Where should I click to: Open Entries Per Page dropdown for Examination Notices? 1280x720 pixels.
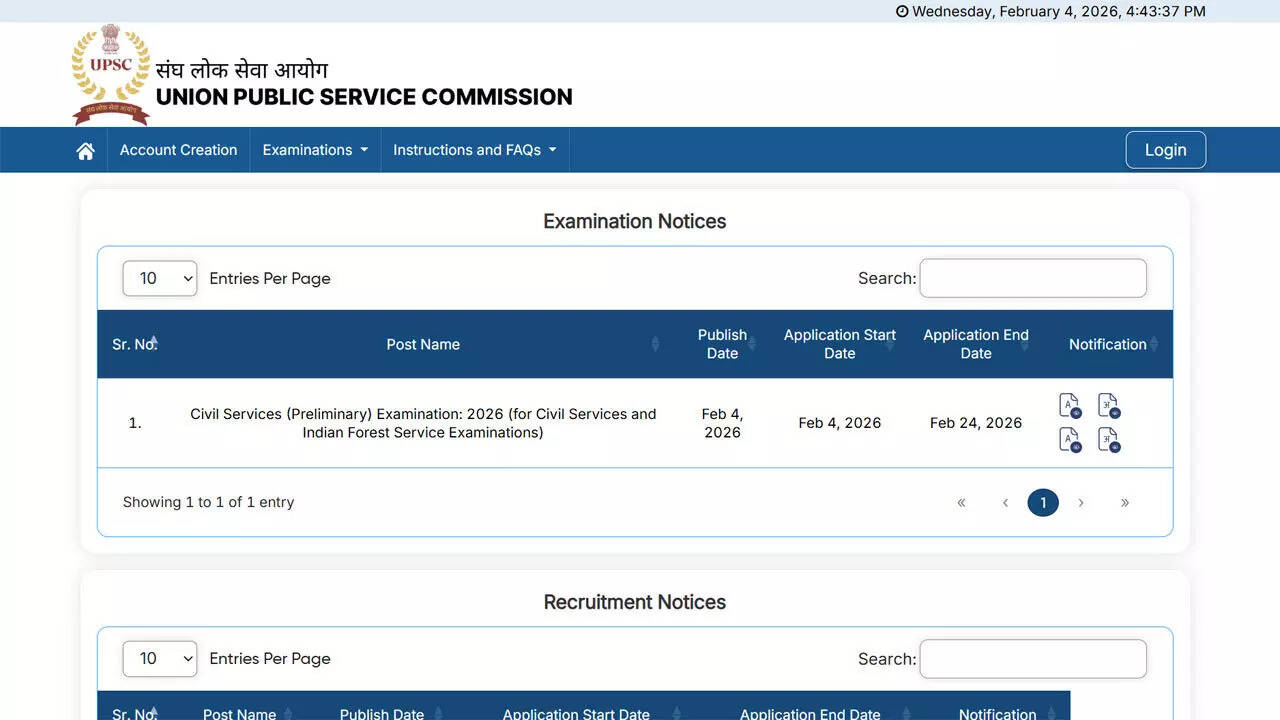pyautogui.click(x=160, y=278)
